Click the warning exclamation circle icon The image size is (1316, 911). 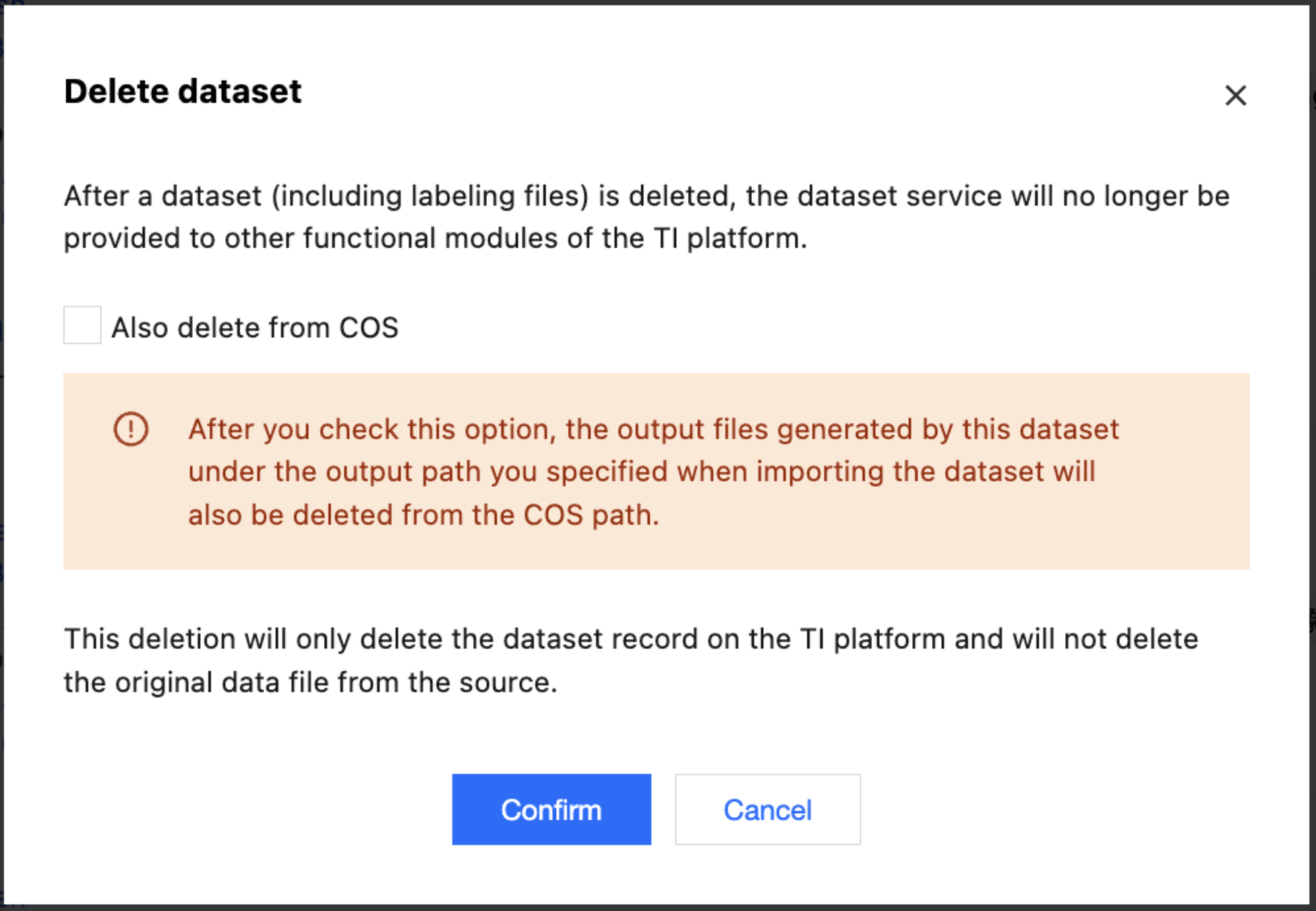pos(131,429)
